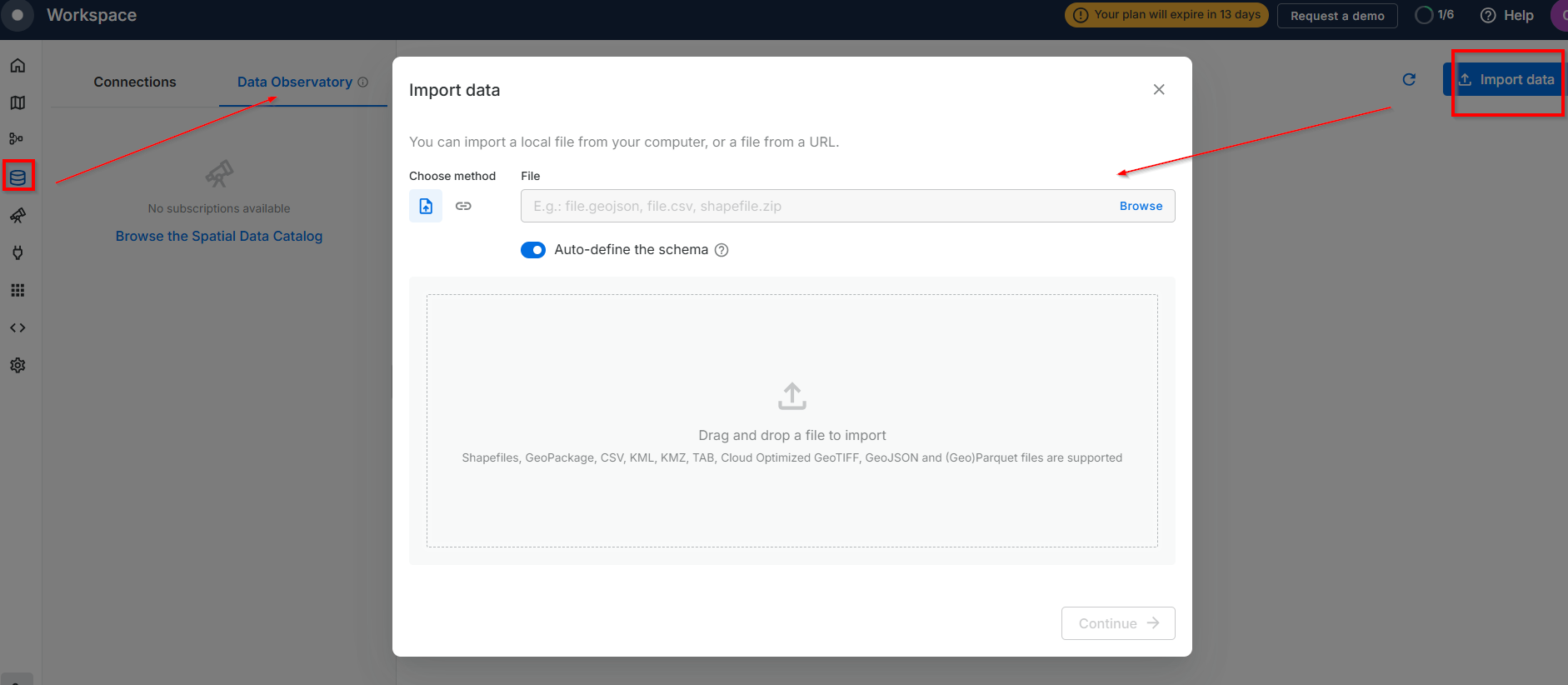Image resolution: width=1568 pixels, height=685 pixels.
Task: Click the file path input field
Action: [816, 206]
